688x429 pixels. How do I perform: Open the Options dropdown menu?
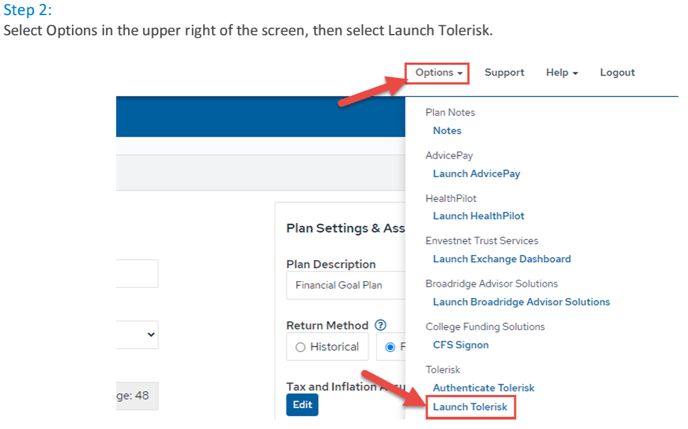[439, 73]
